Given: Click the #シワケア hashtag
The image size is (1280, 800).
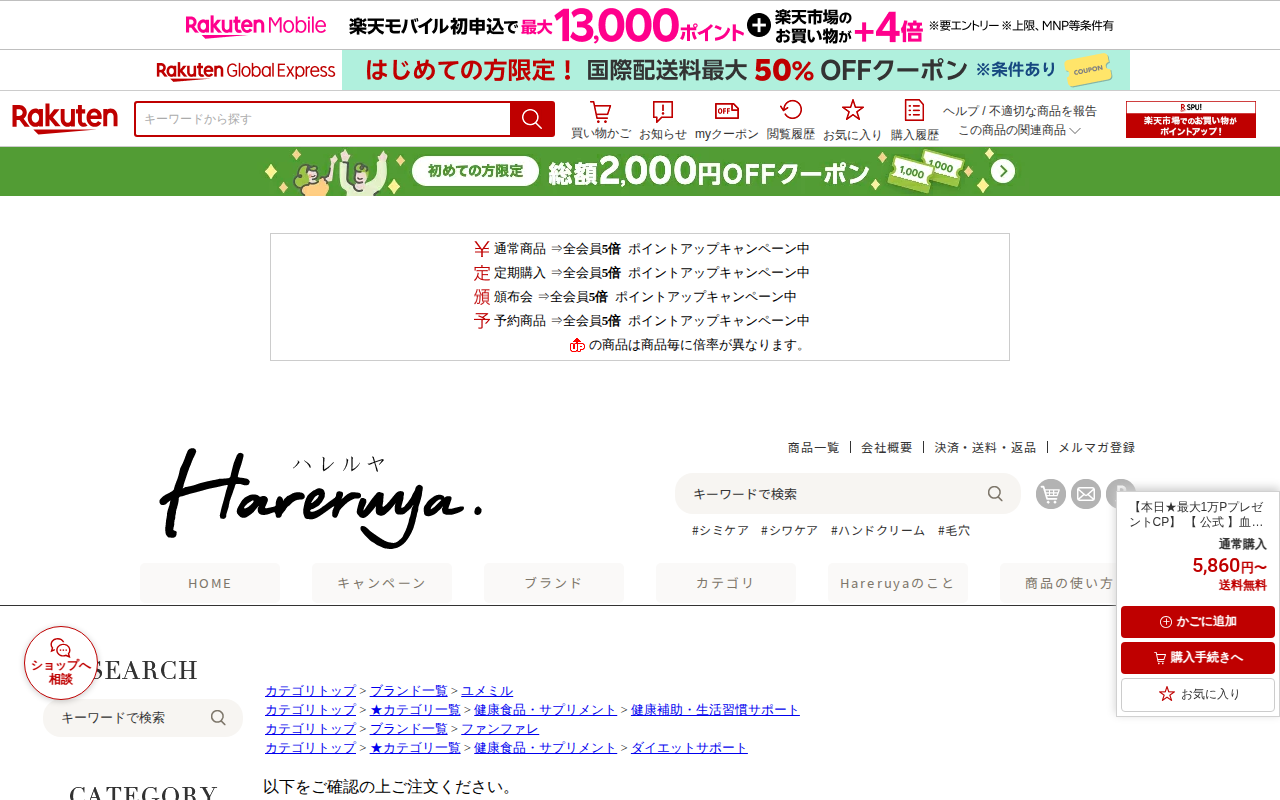Looking at the screenshot, I should point(789,531).
